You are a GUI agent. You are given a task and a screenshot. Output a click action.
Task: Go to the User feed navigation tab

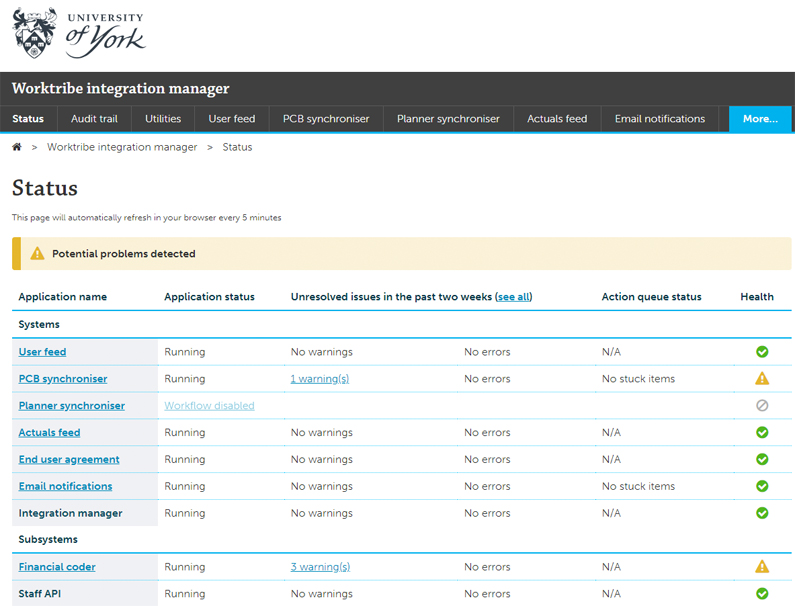tap(232, 119)
